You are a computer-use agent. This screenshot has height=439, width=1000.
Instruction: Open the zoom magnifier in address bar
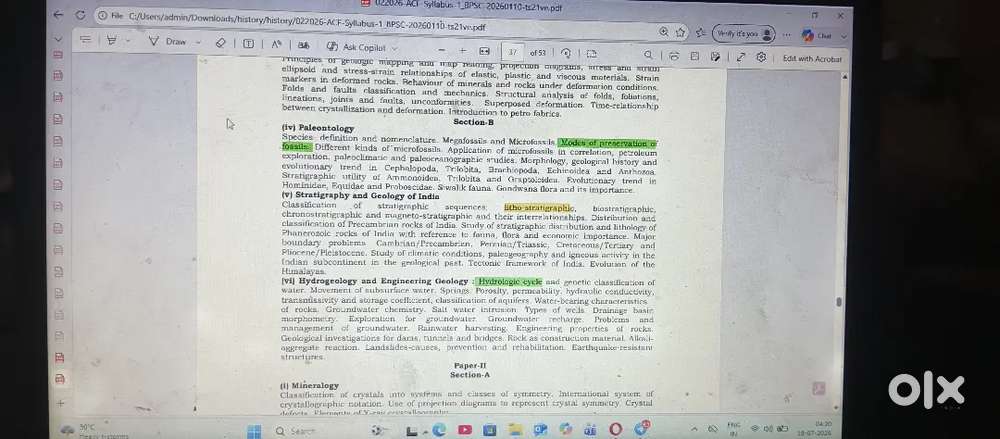664,32
